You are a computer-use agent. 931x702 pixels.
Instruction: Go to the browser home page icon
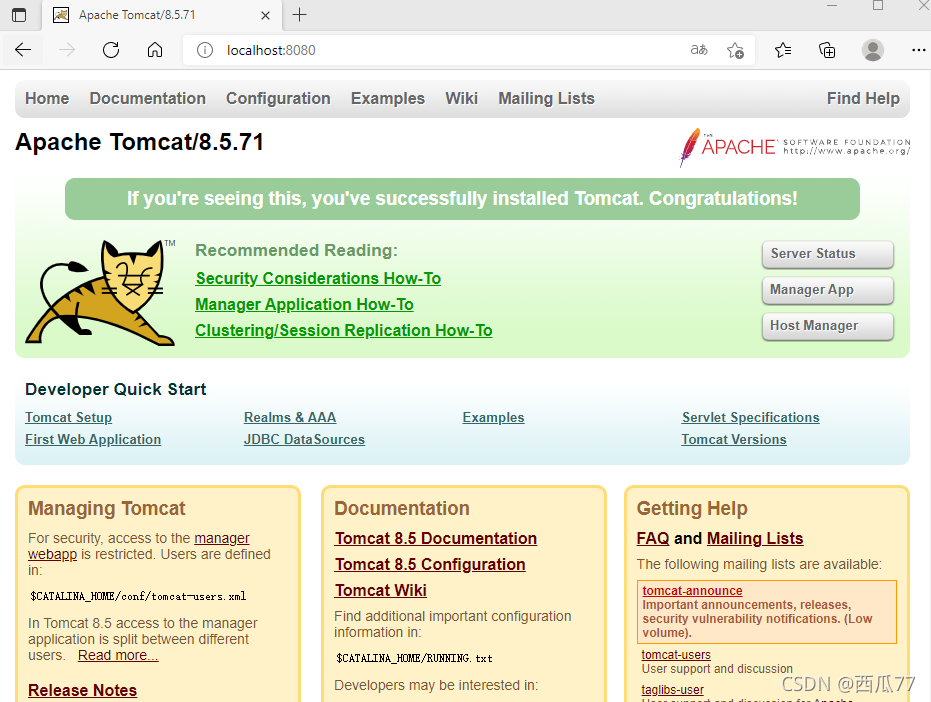155,50
